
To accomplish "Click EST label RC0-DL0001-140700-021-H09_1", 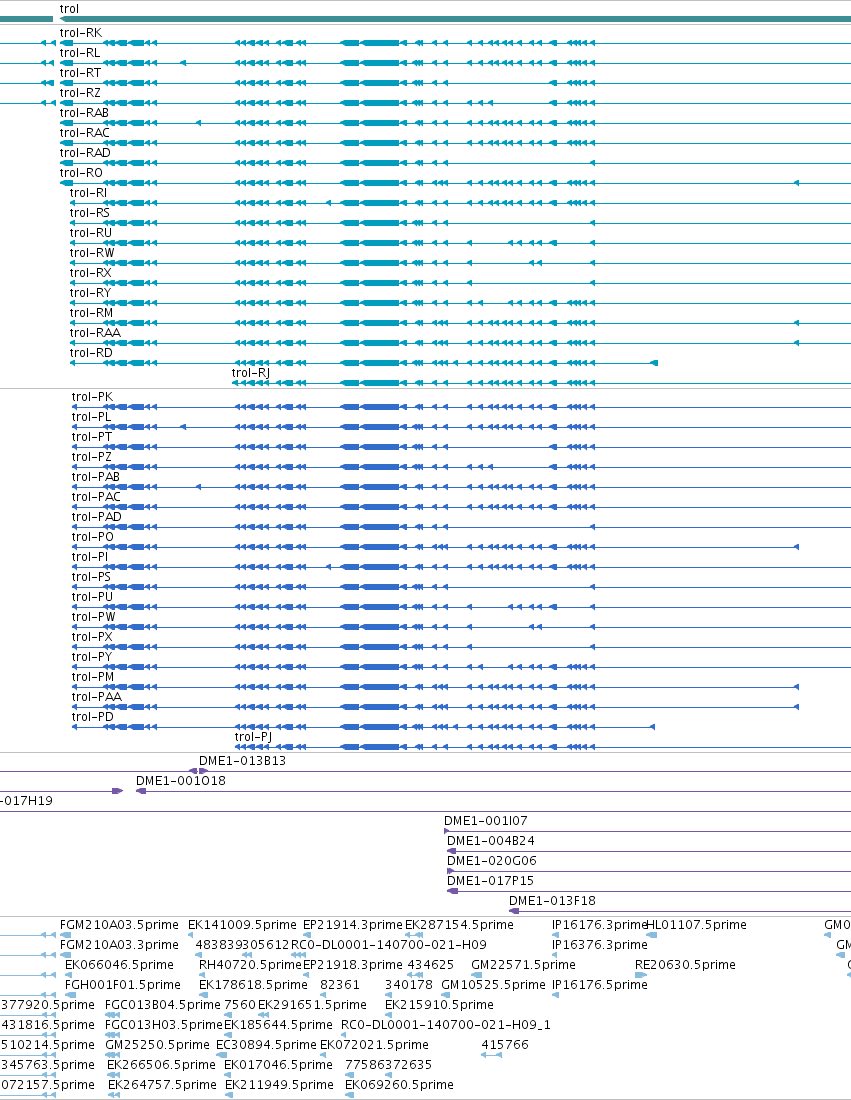I will (x=445, y=1025).
